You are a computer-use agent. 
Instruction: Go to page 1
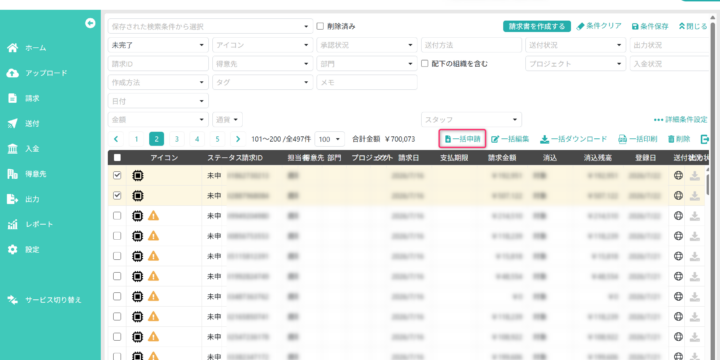coord(136,139)
